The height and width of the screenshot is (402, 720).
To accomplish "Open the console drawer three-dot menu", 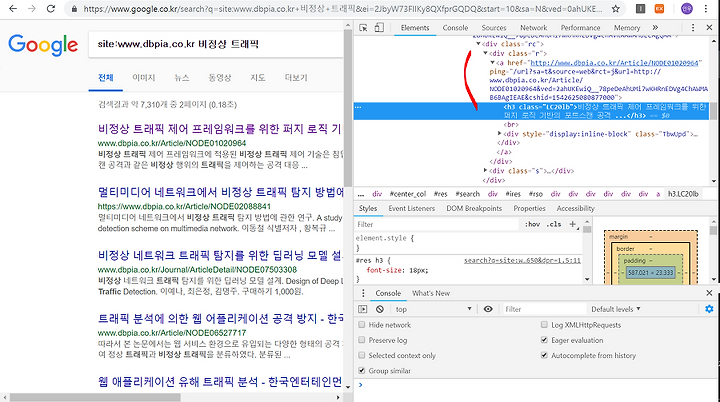I will pos(363,293).
